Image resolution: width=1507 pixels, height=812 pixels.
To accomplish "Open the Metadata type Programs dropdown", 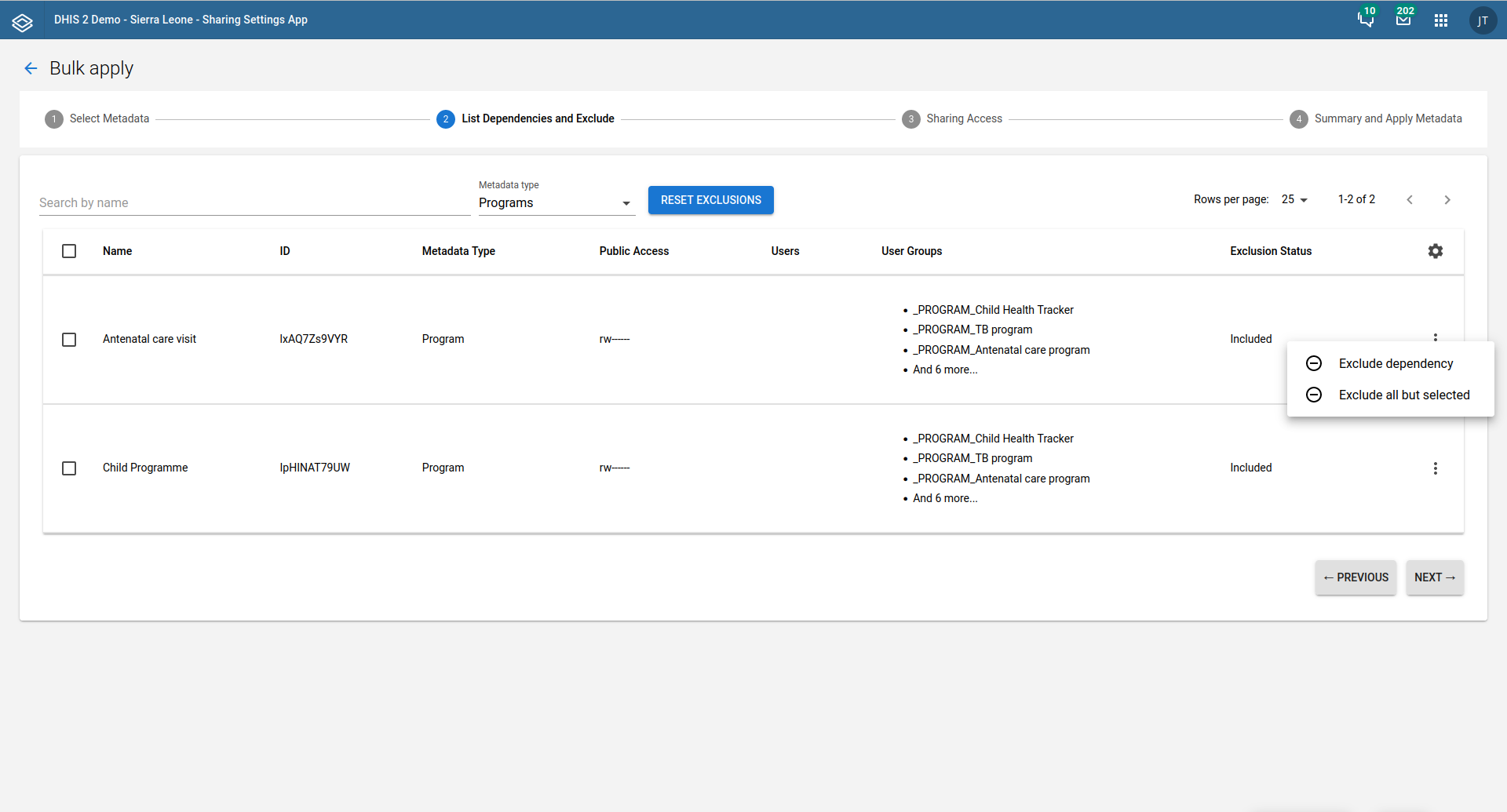I will point(555,203).
